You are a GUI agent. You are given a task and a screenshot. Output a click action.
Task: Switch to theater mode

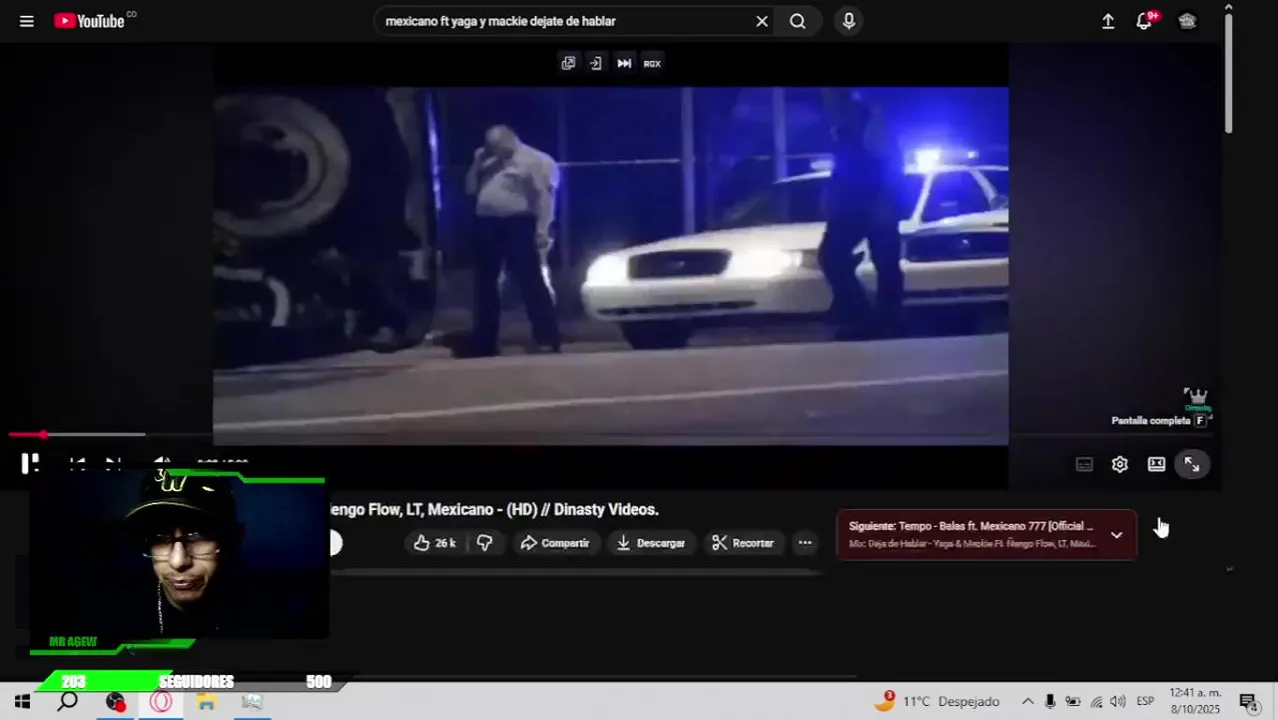point(1156,464)
